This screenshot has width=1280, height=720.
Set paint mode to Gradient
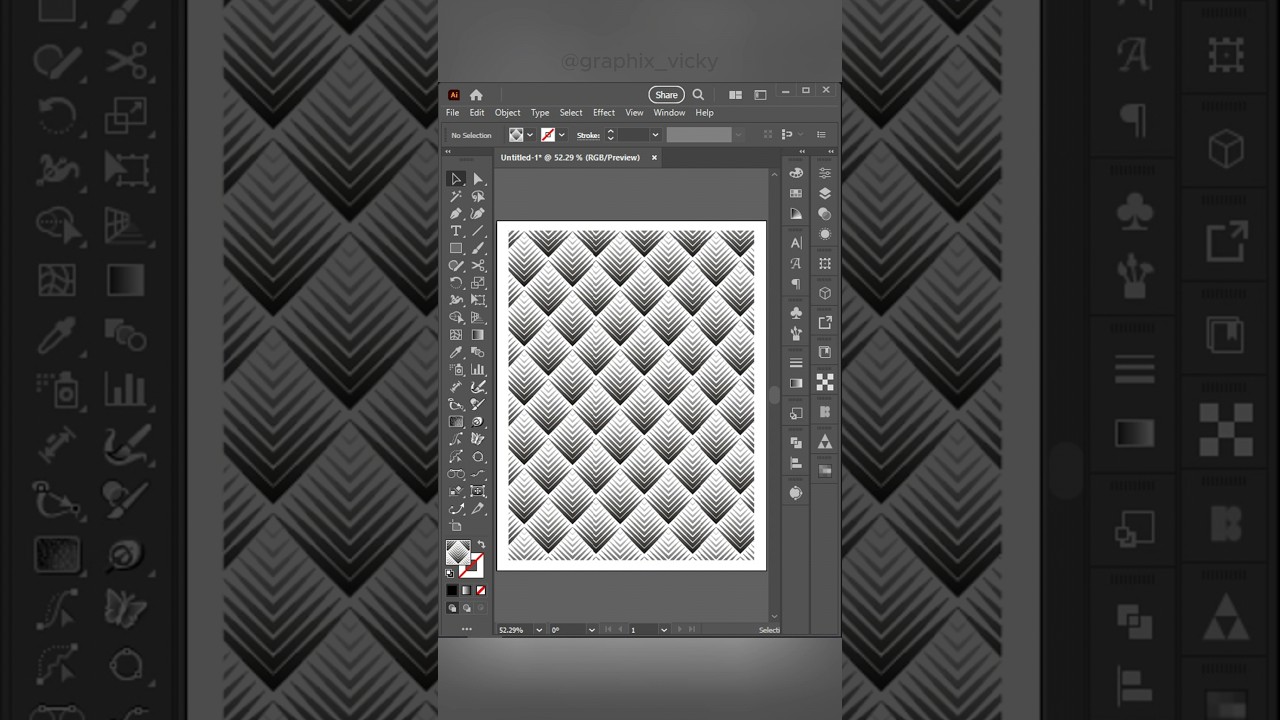pyautogui.click(x=466, y=591)
